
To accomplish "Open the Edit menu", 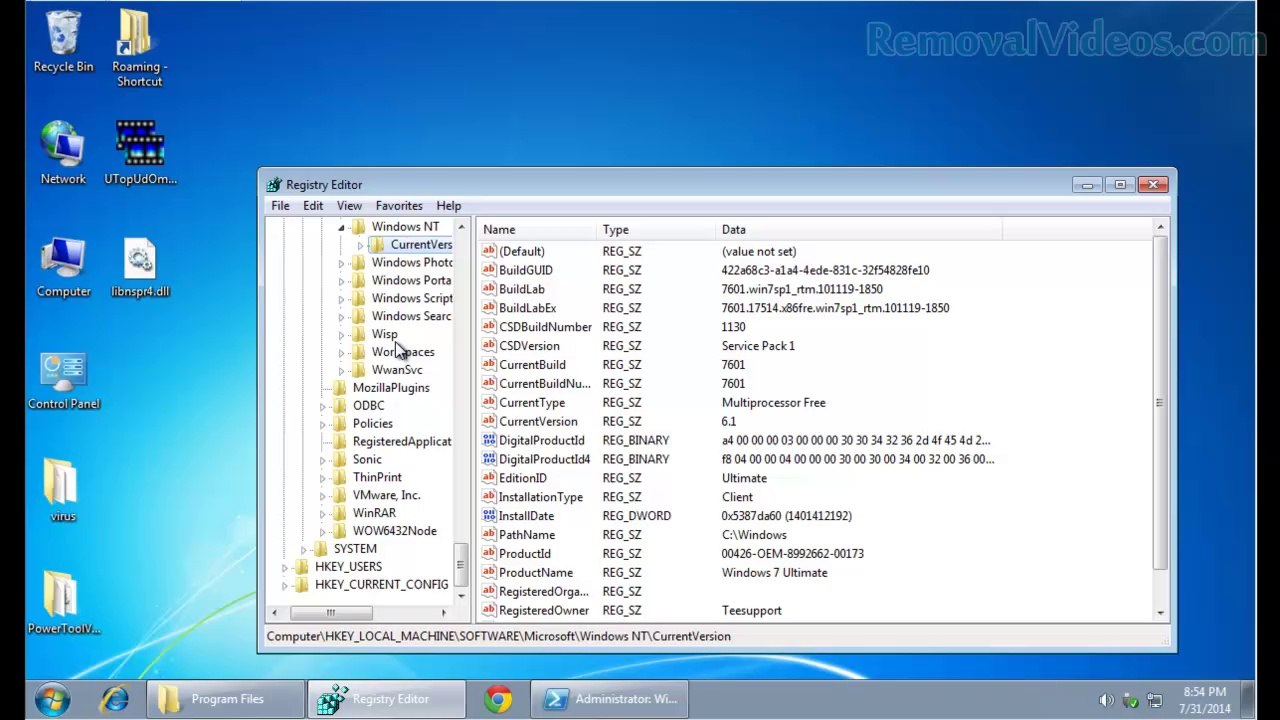I will 313,206.
